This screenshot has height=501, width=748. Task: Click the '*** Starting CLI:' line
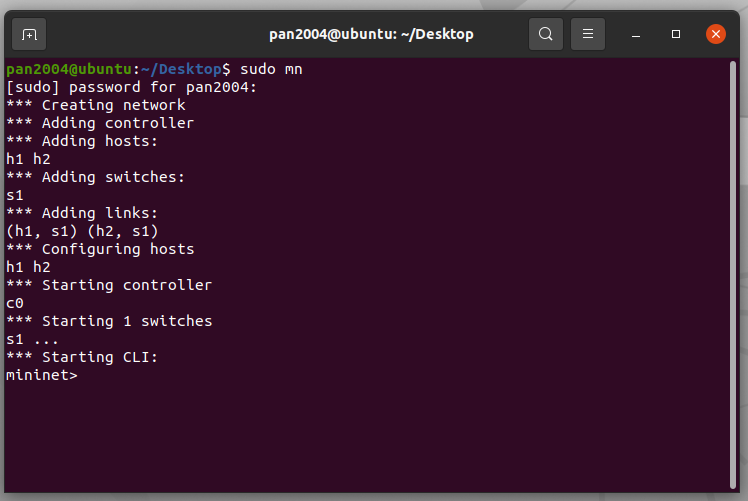(82, 357)
